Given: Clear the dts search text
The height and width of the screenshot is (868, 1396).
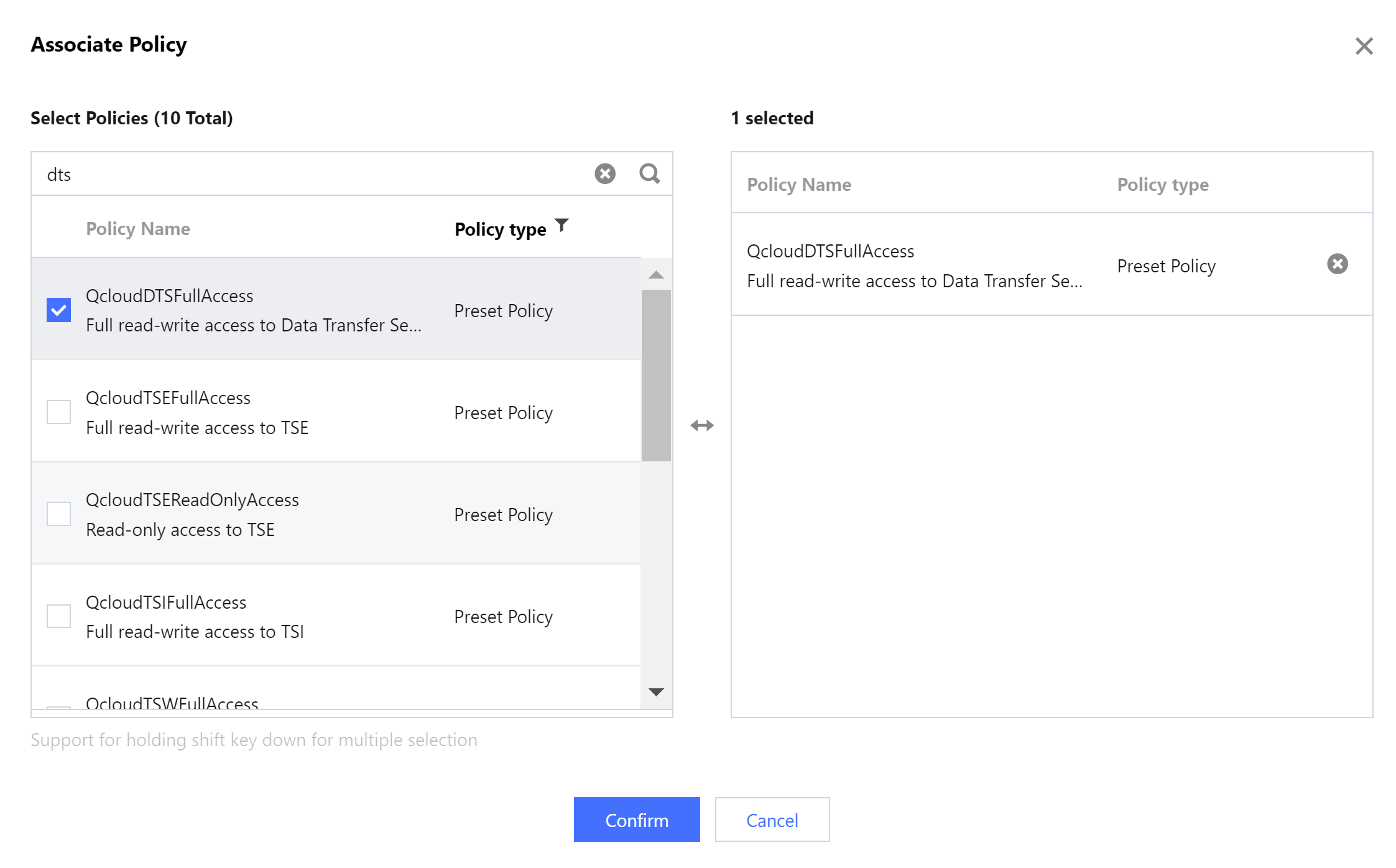Looking at the screenshot, I should tap(604, 173).
